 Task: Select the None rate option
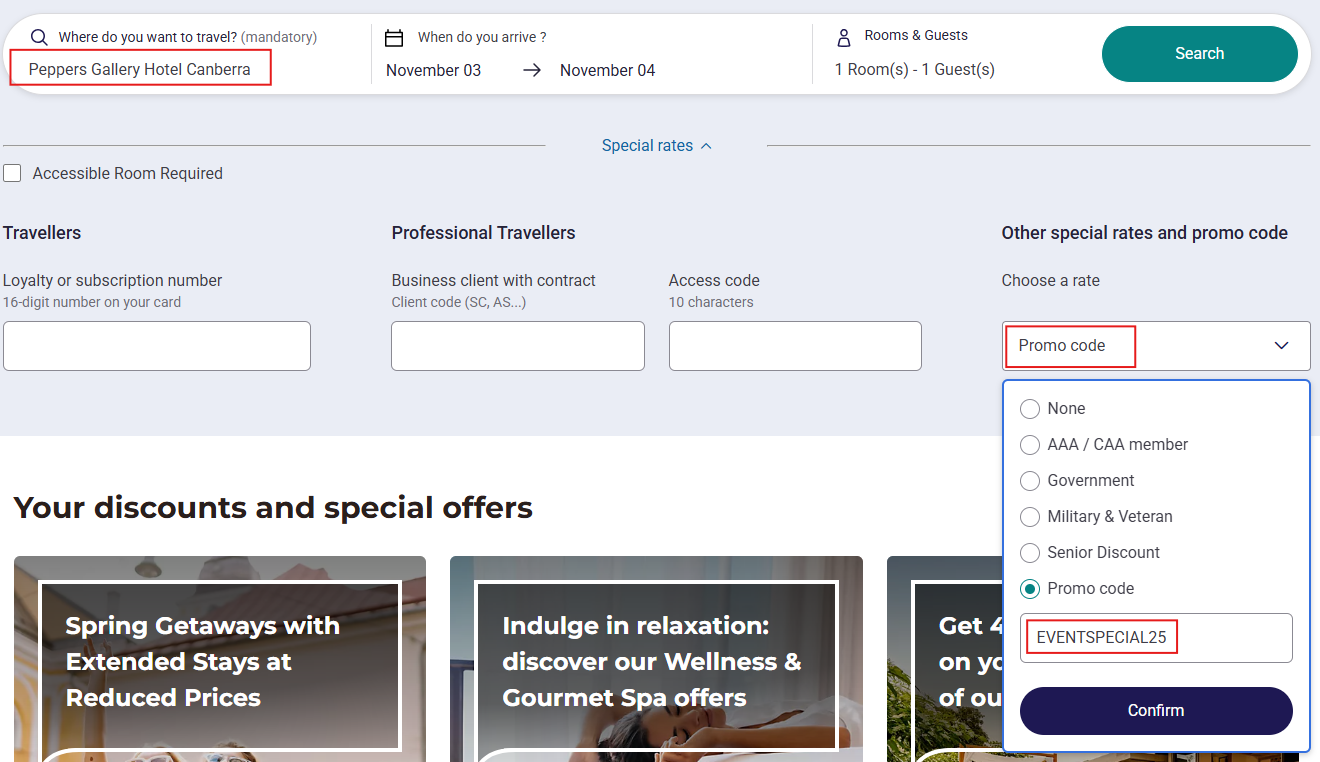click(x=1030, y=409)
